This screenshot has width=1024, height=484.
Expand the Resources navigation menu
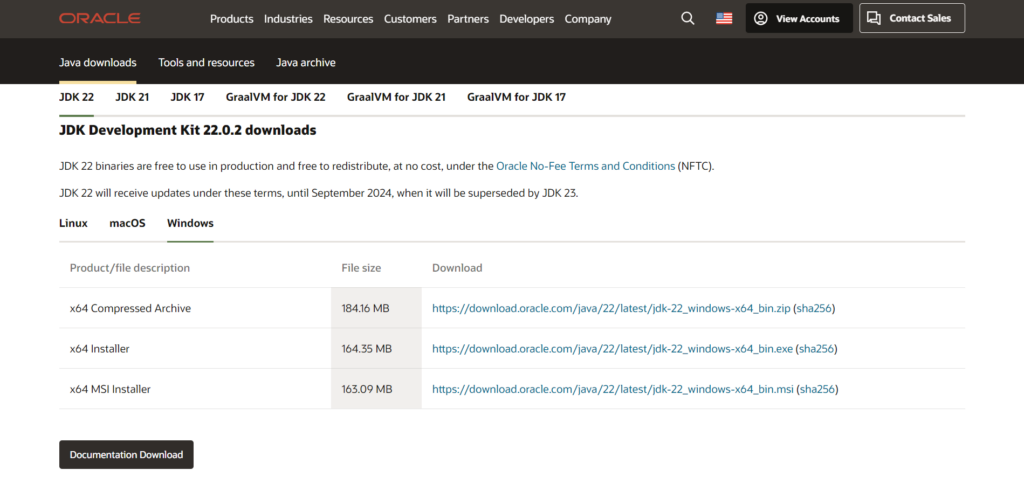pyautogui.click(x=348, y=18)
